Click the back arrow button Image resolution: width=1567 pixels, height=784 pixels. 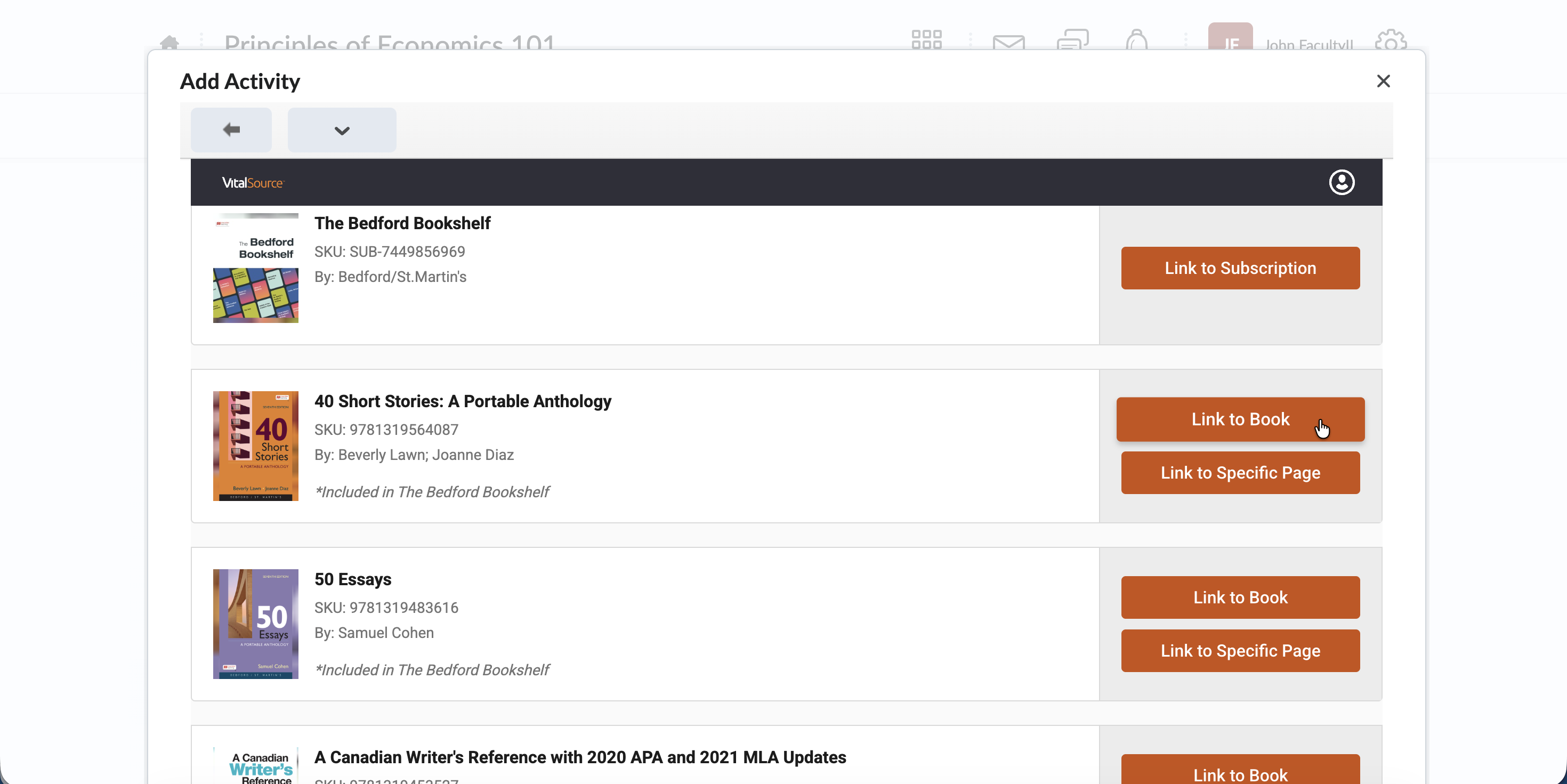click(x=231, y=130)
